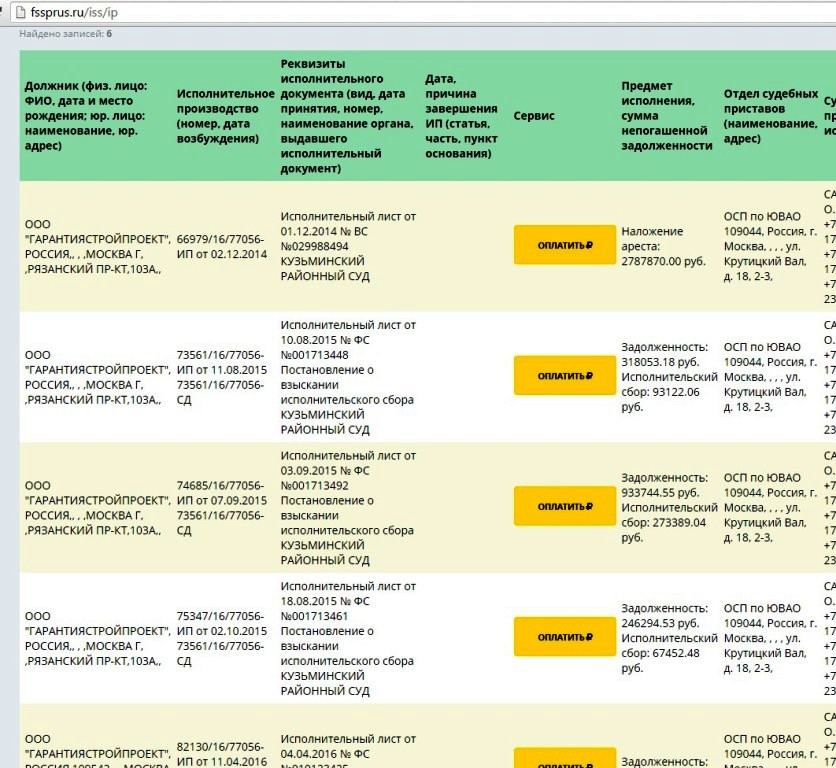Select cell '82130/16/77056-ИП от 11.04.2016'

[x=222, y=754]
